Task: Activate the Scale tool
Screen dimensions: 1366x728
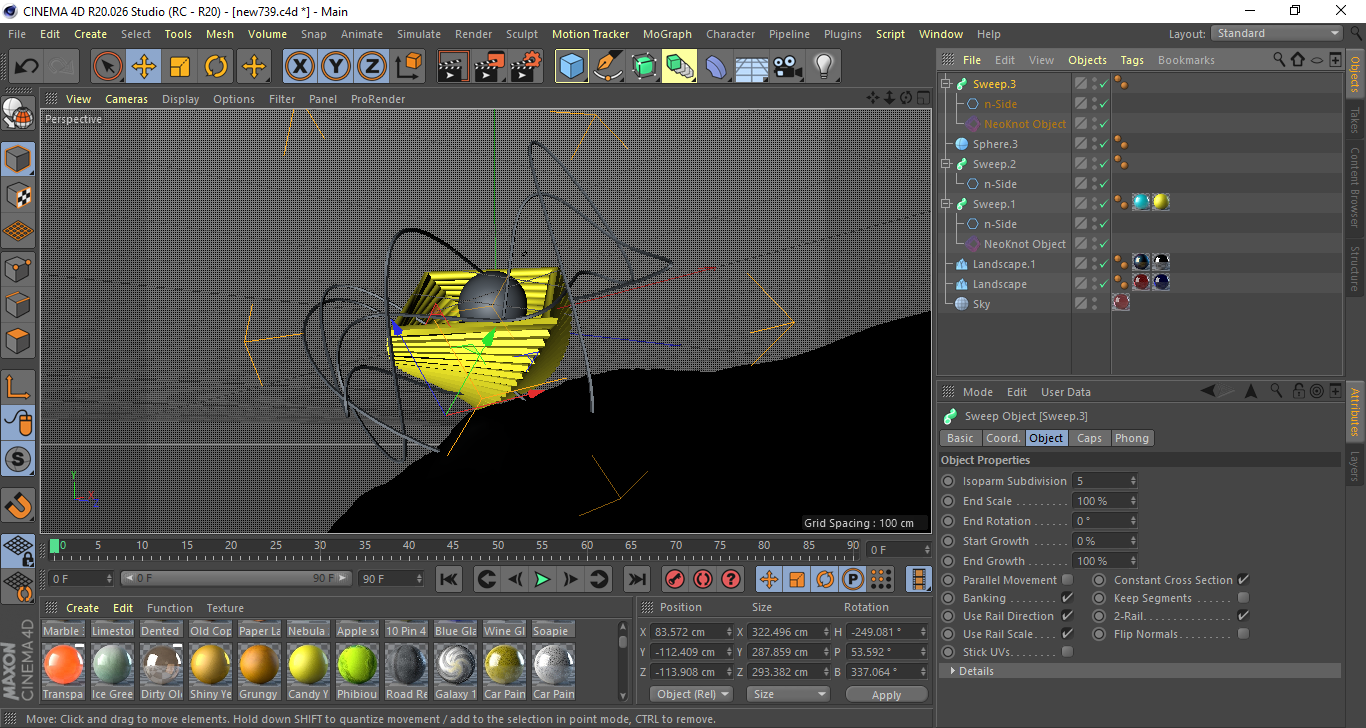Action: coord(180,67)
